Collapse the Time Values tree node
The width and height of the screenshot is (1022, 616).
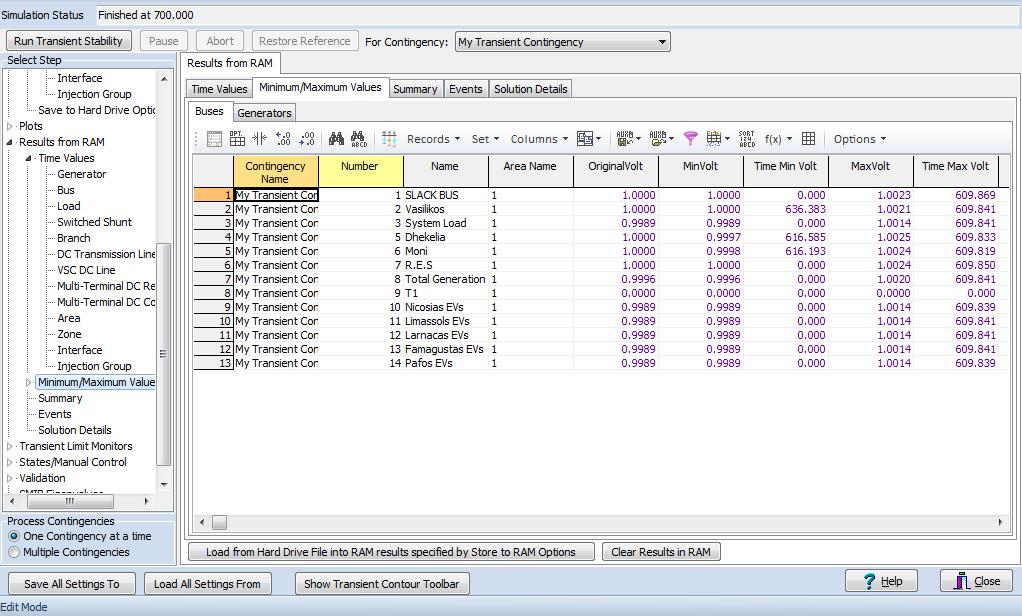[29, 158]
